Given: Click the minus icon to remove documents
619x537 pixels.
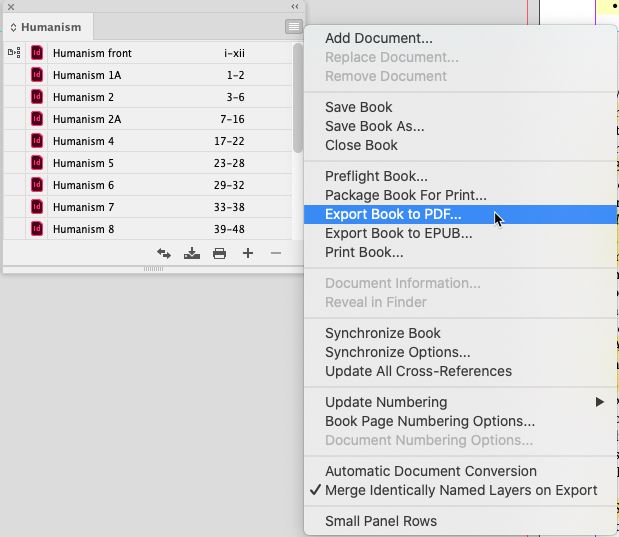Looking at the screenshot, I should coord(276,253).
